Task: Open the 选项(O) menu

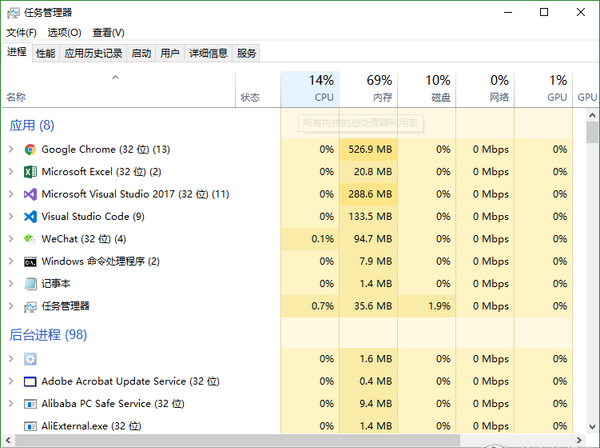Action: click(64, 33)
